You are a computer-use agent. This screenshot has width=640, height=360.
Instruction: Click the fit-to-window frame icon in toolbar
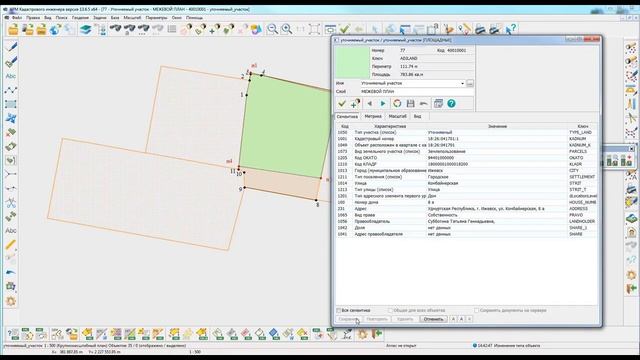pos(314,29)
